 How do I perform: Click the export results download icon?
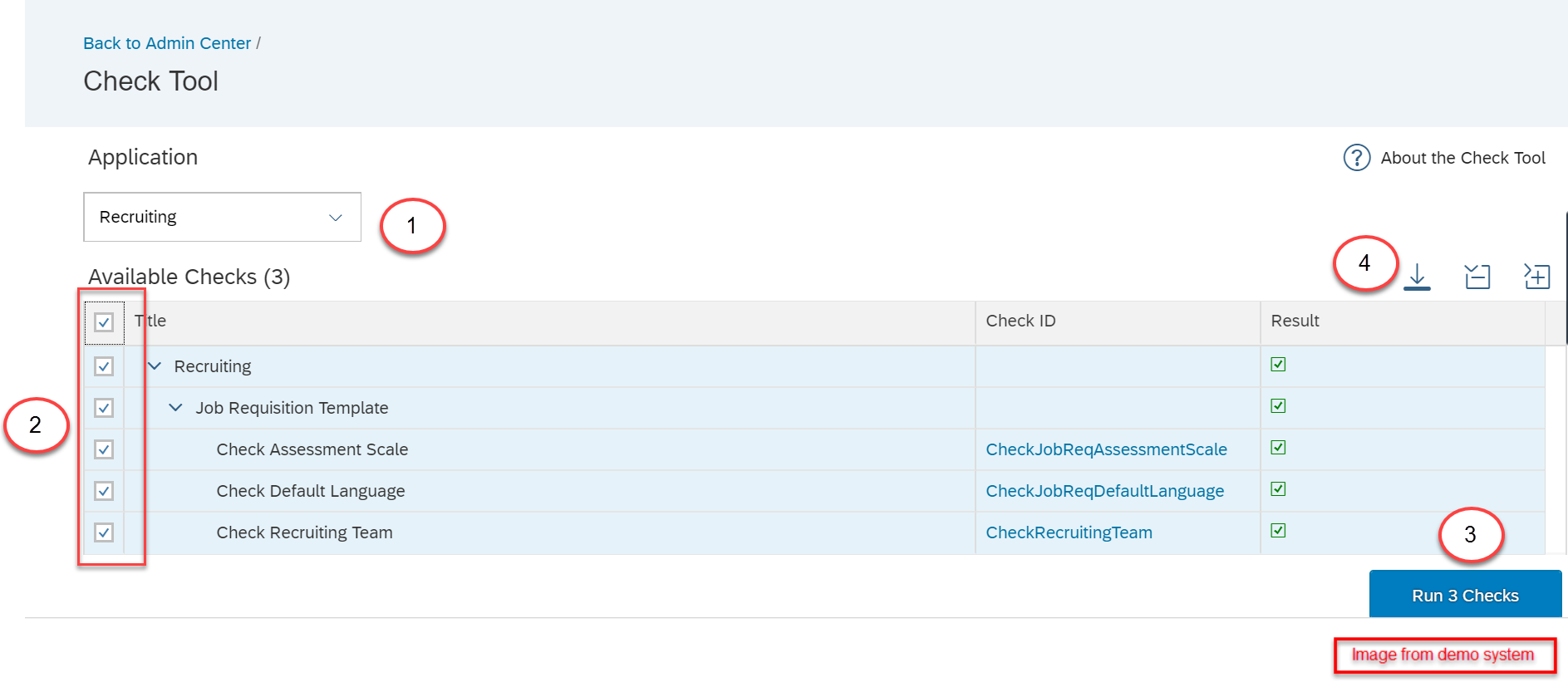pyautogui.click(x=1417, y=277)
